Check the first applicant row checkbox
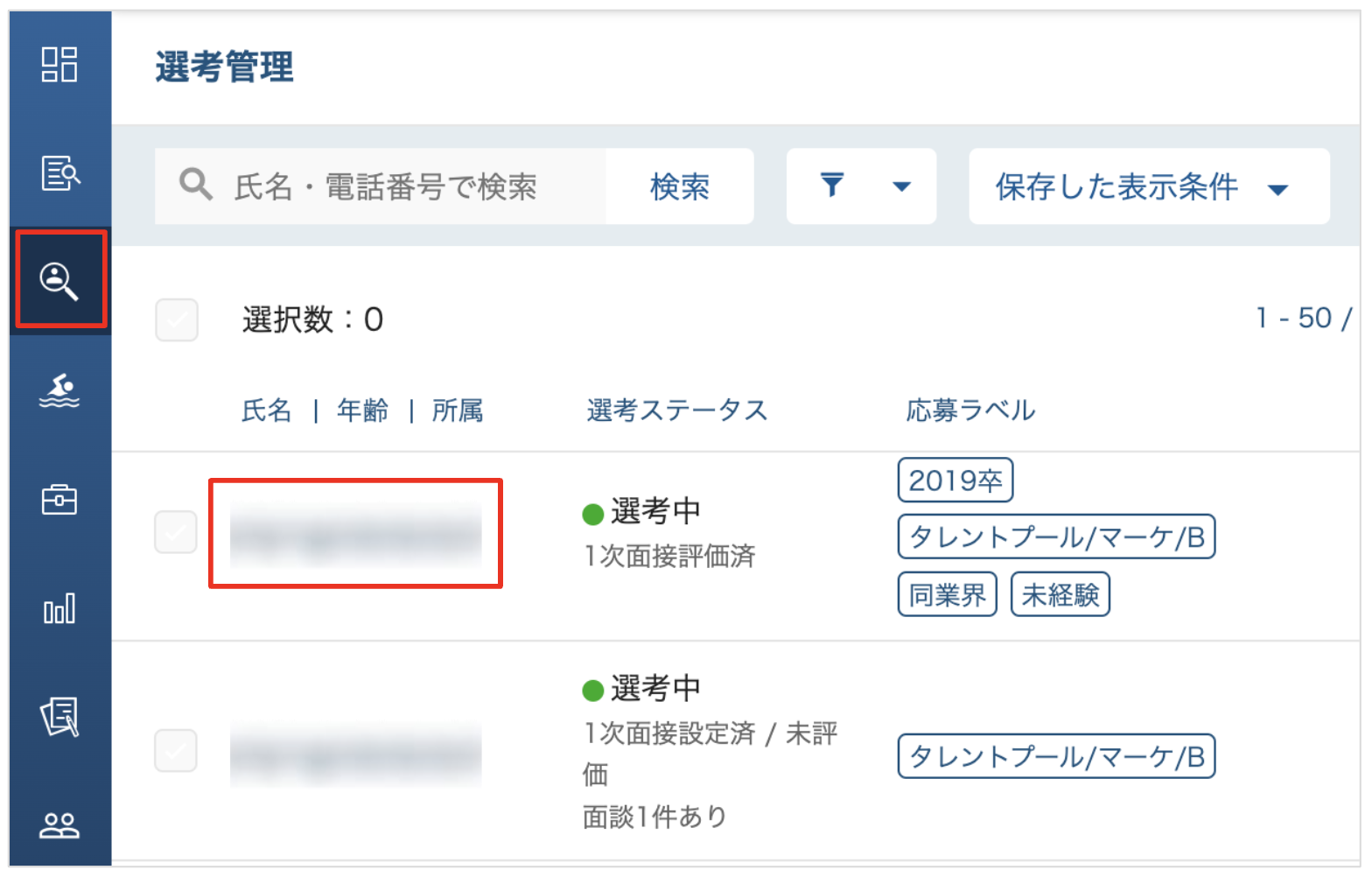 (x=176, y=532)
